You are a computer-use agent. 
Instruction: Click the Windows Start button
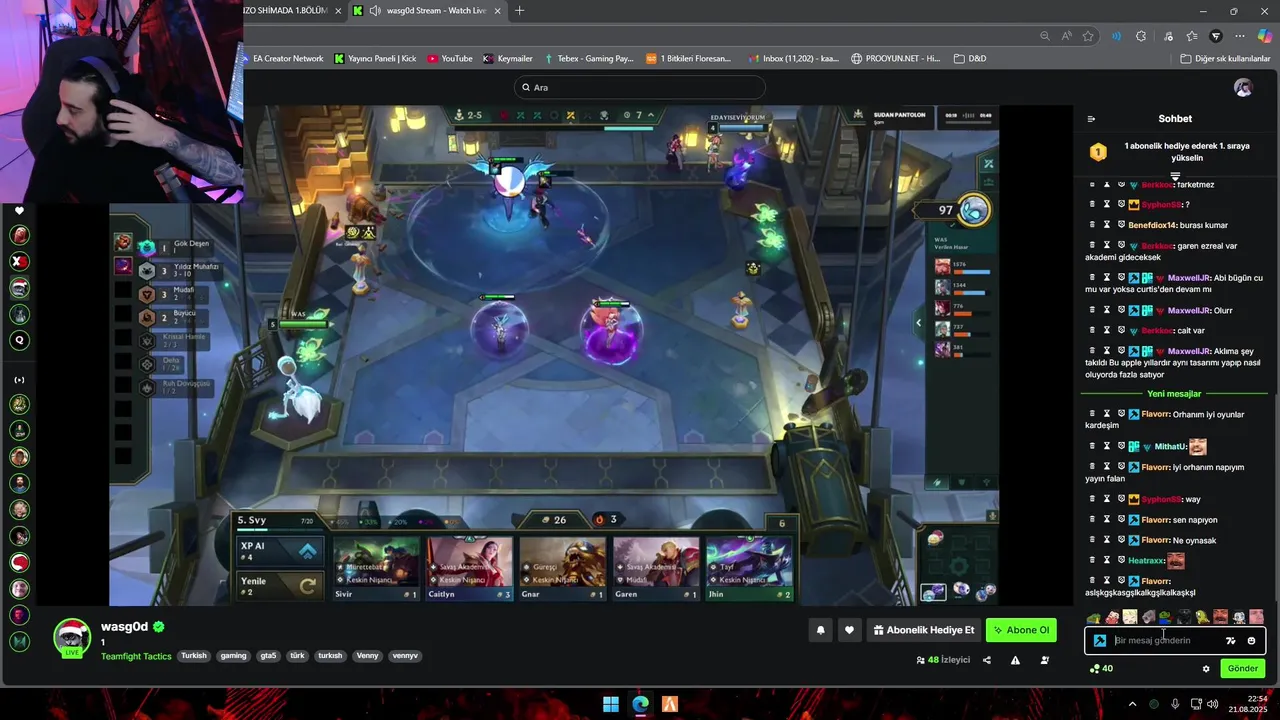tap(610, 704)
